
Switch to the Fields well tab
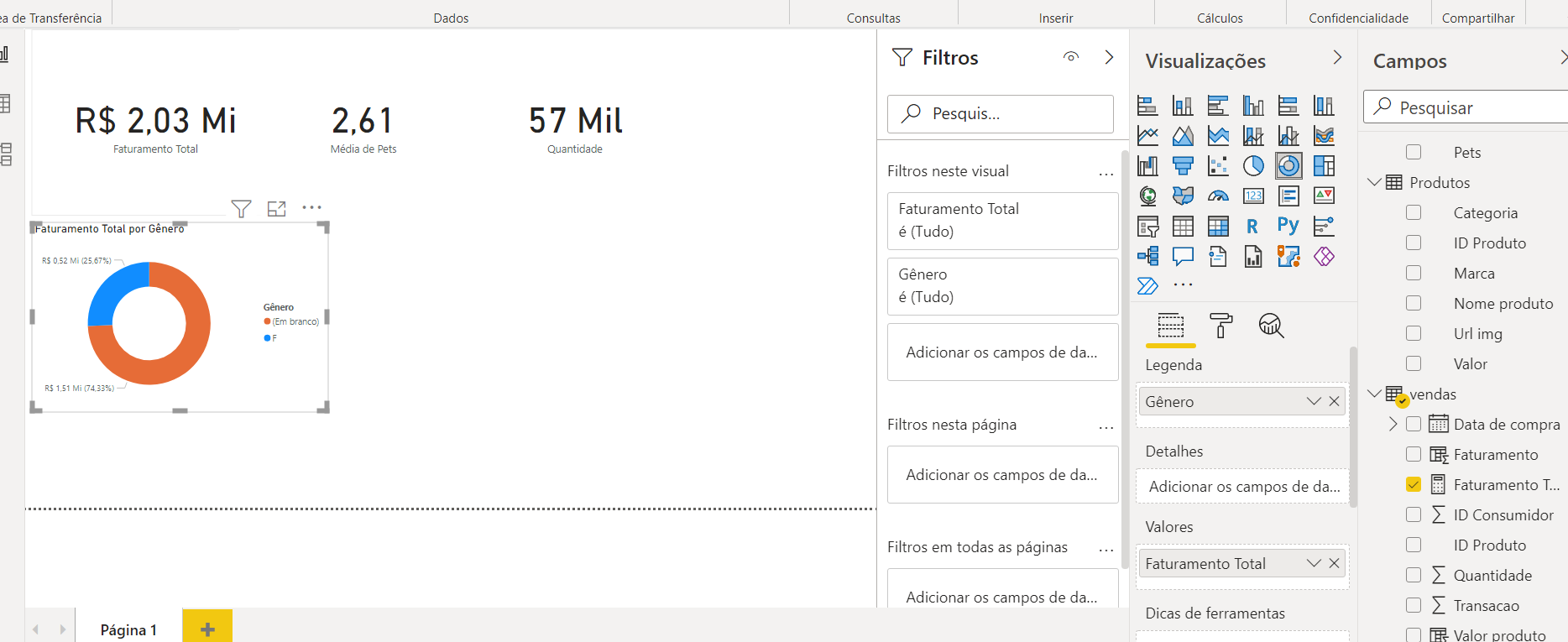pos(1171,325)
